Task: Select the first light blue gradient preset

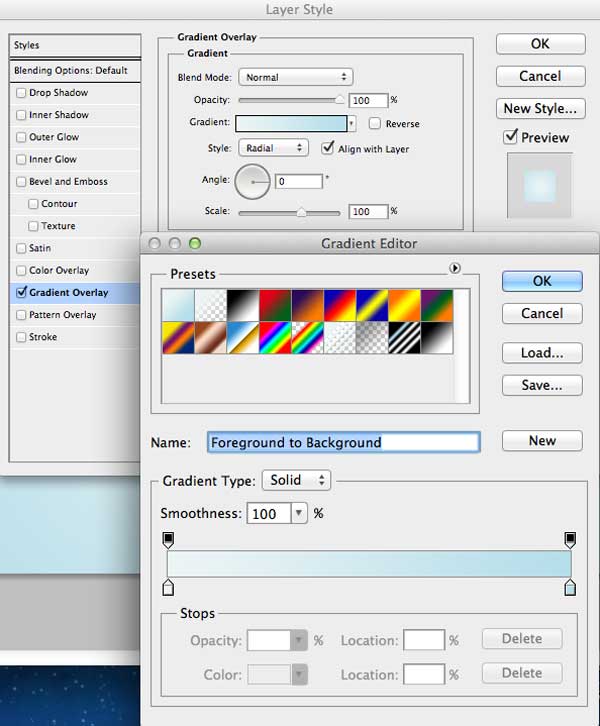Action: (x=178, y=305)
